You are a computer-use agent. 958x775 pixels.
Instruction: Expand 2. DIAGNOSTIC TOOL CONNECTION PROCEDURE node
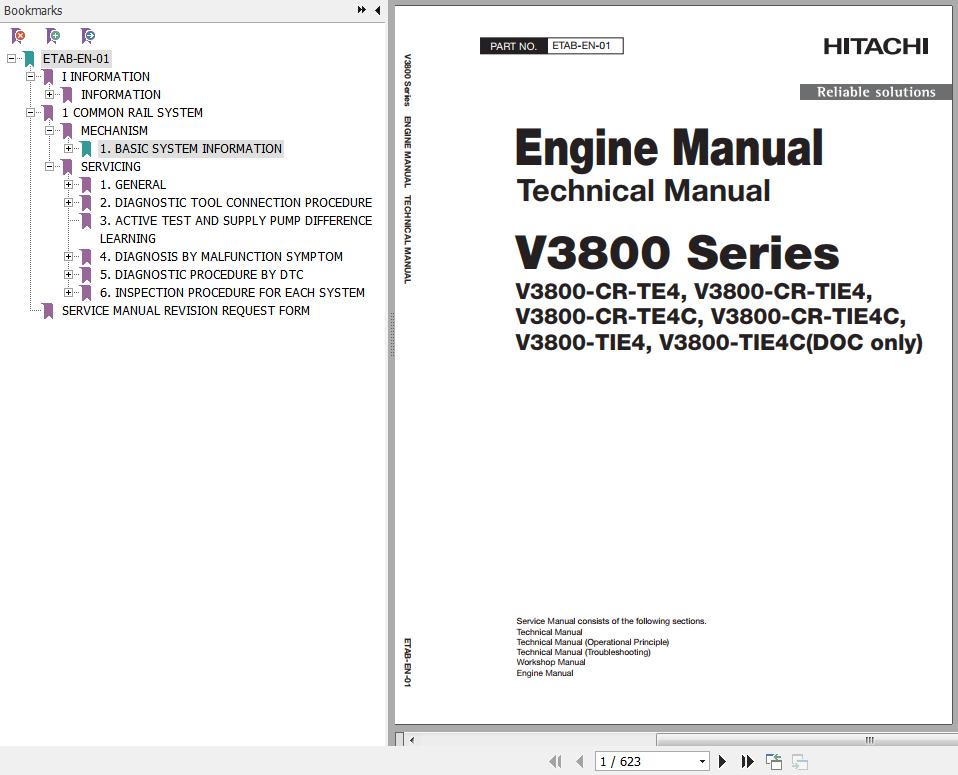tap(68, 203)
